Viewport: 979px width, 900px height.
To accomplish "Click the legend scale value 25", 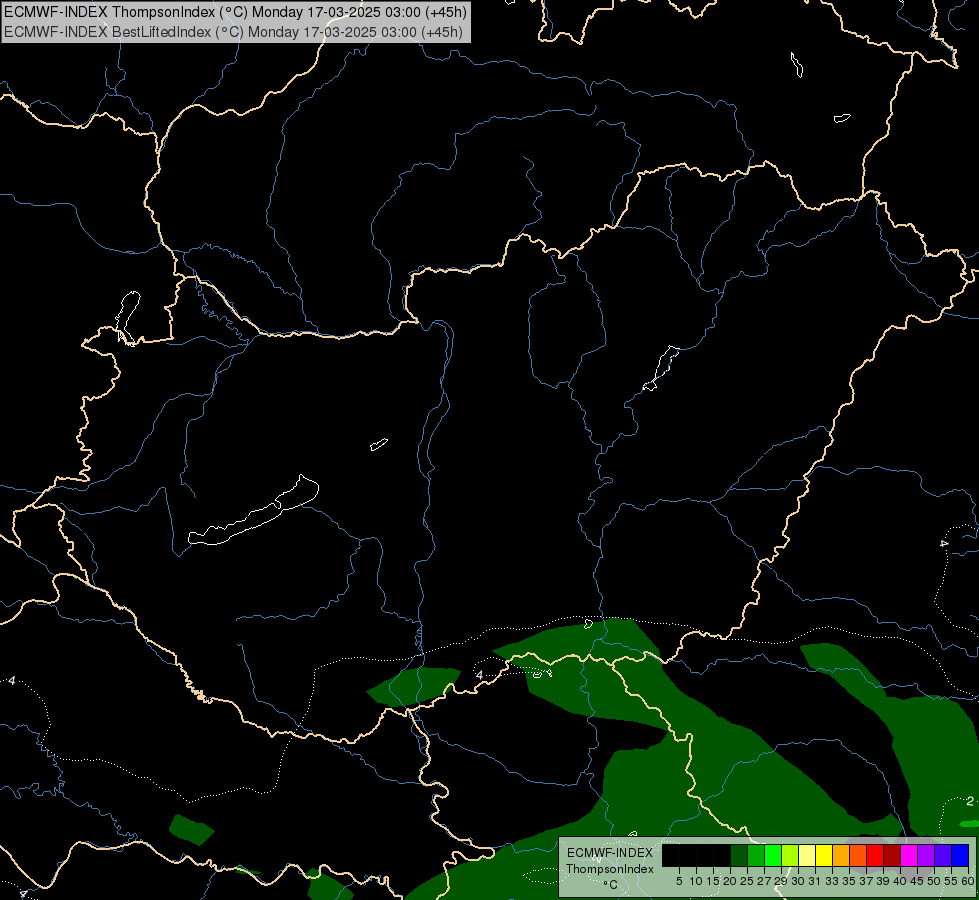I will point(747,881).
